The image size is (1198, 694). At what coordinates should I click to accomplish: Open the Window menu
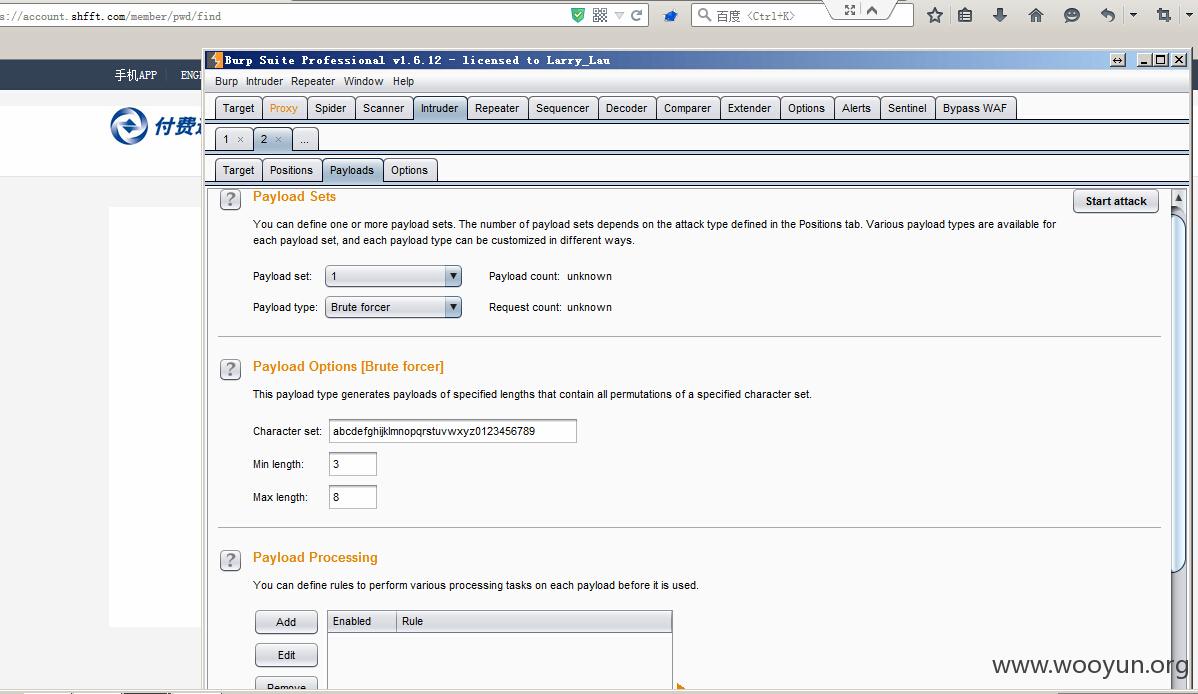[363, 81]
